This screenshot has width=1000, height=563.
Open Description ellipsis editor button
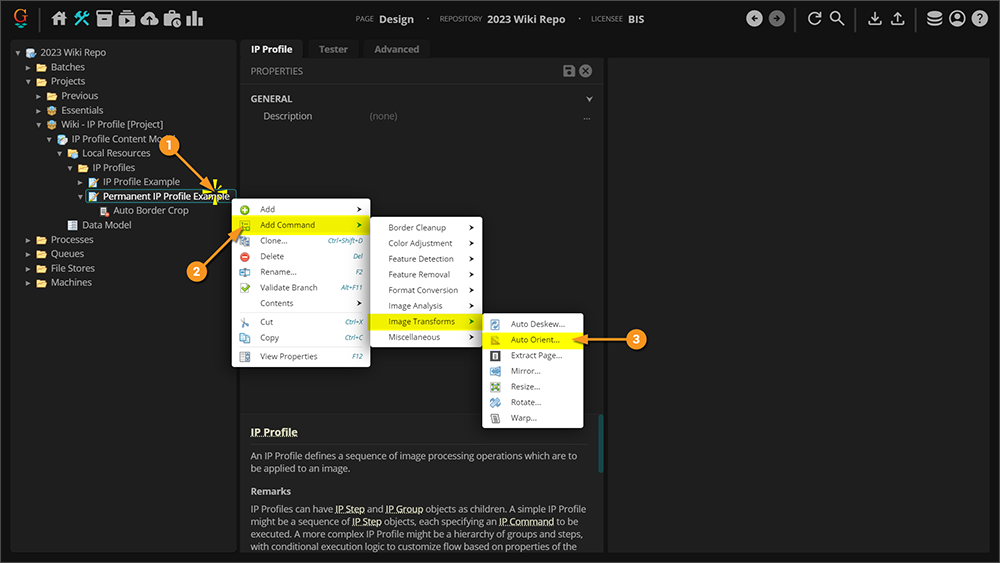(x=587, y=117)
